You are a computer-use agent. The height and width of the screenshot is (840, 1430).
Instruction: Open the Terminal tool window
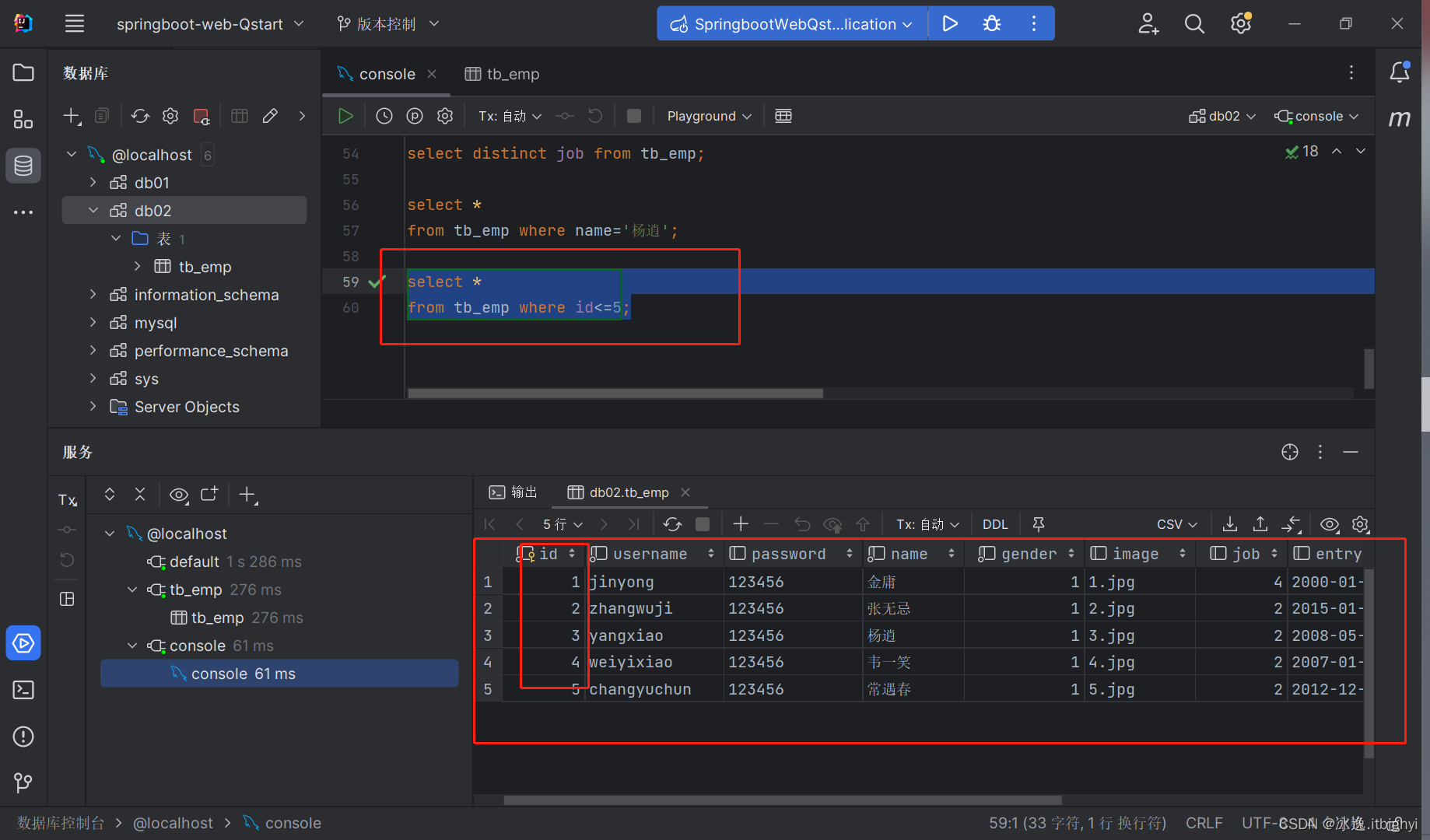[x=23, y=690]
